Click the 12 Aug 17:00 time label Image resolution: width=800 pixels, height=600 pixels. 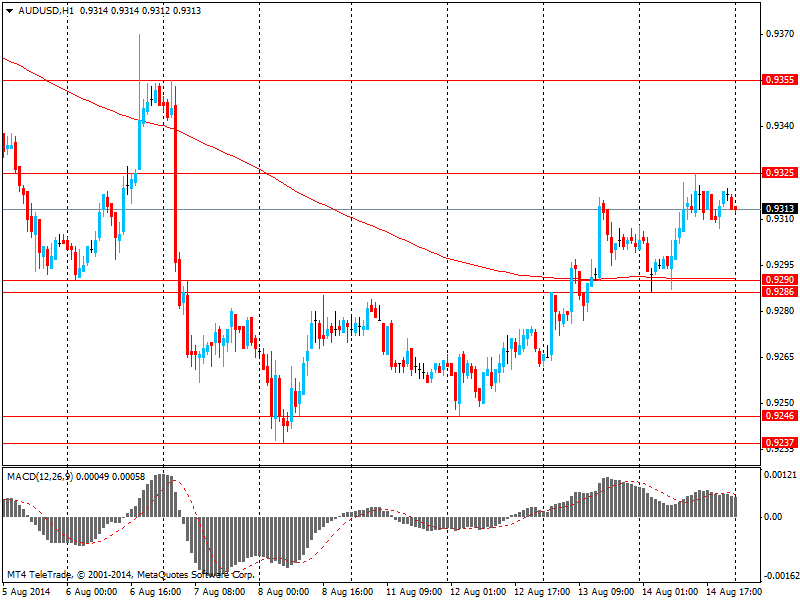tap(542, 591)
